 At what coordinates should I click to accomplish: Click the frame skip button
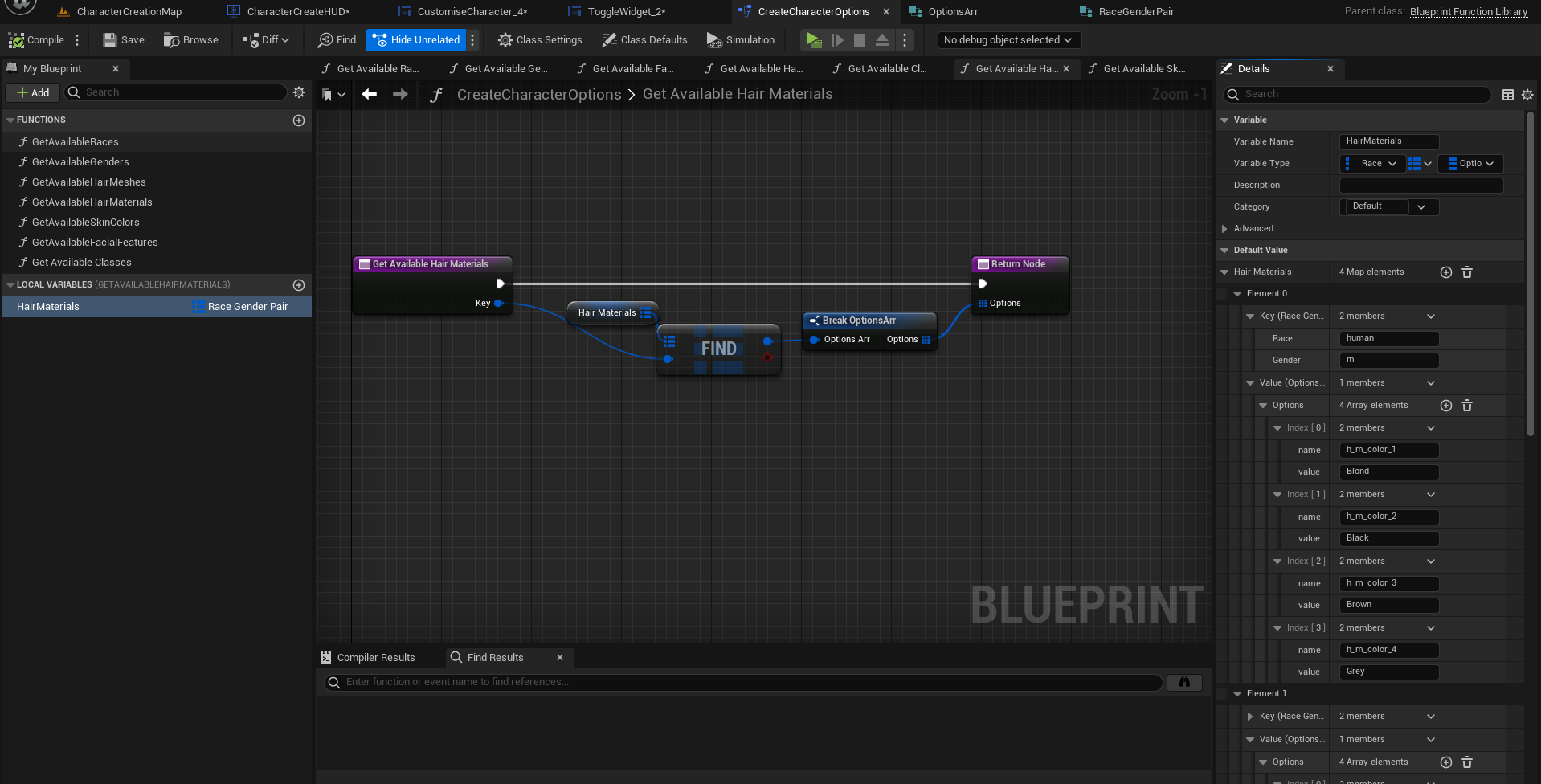(836, 40)
